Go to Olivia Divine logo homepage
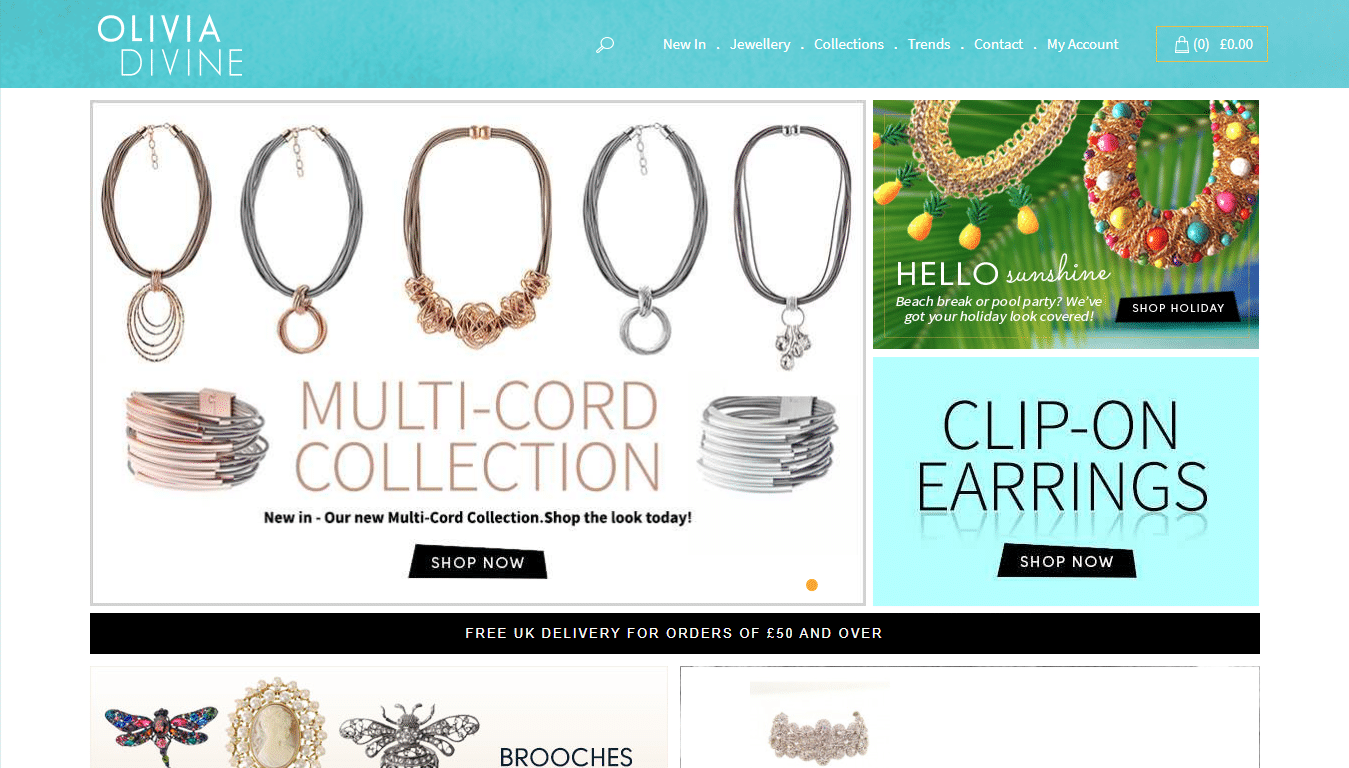Image resolution: width=1349 pixels, height=768 pixels. pyautogui.click(x=171, y=45)
